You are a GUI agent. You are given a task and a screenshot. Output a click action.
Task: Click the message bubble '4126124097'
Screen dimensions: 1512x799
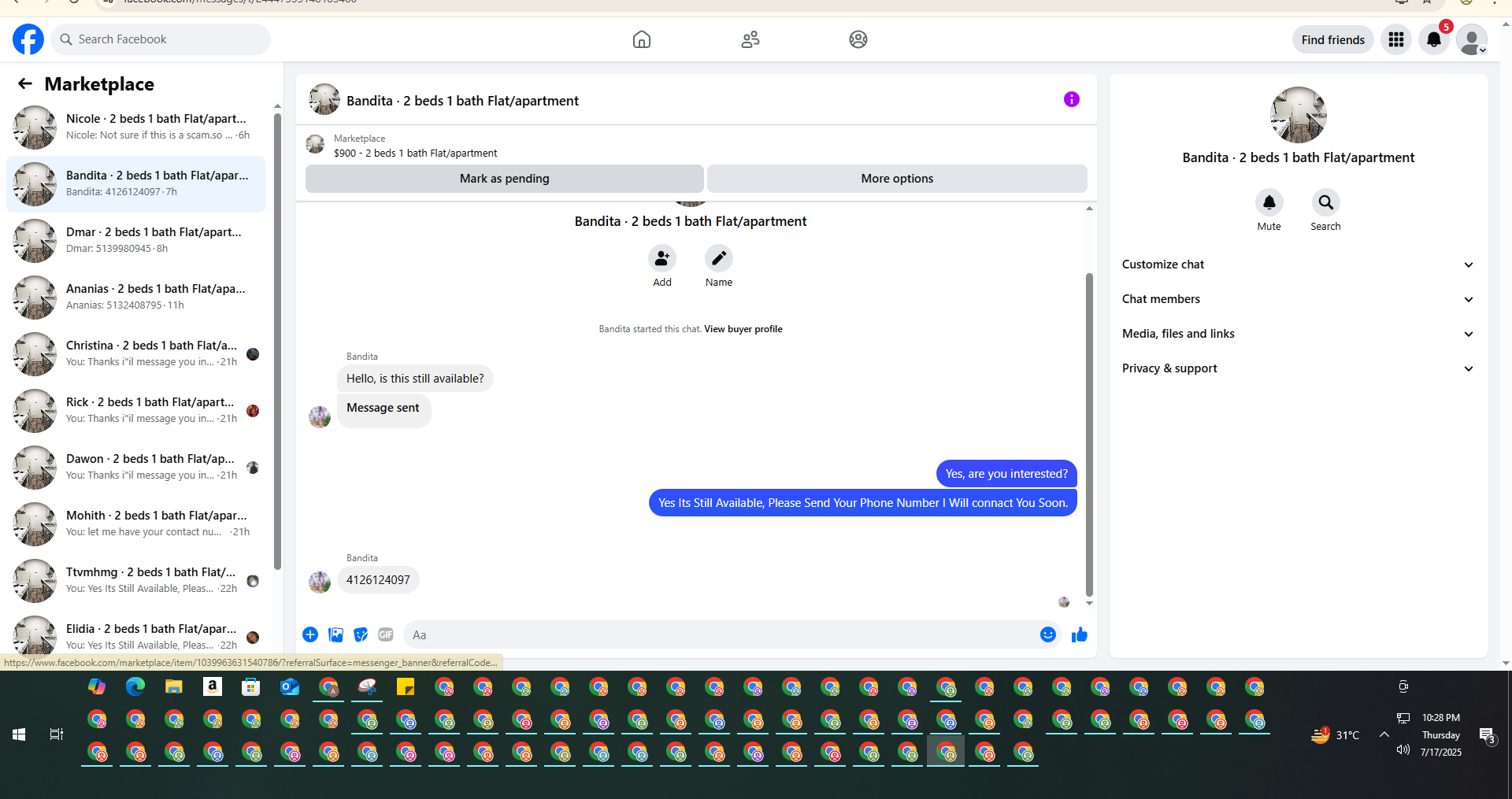click(x=378, y=580)
